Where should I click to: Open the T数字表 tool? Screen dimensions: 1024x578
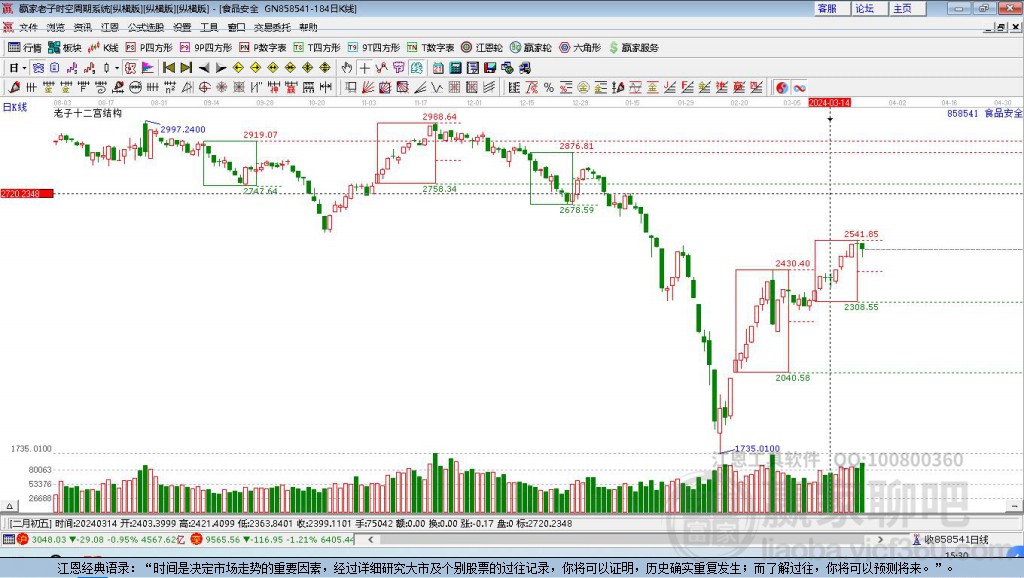tap(430, 48)
